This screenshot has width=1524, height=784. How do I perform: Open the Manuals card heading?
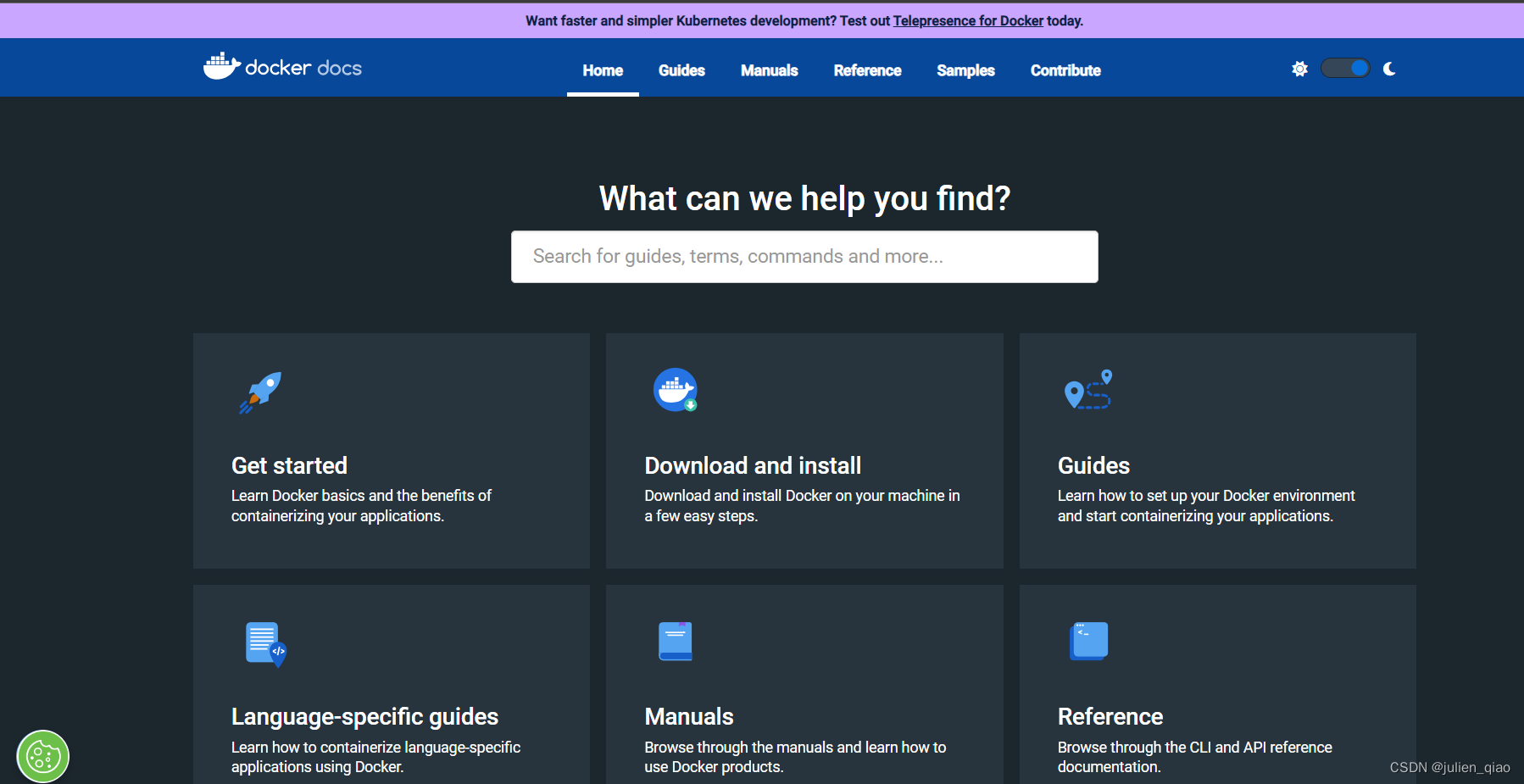tap(689, 717)
